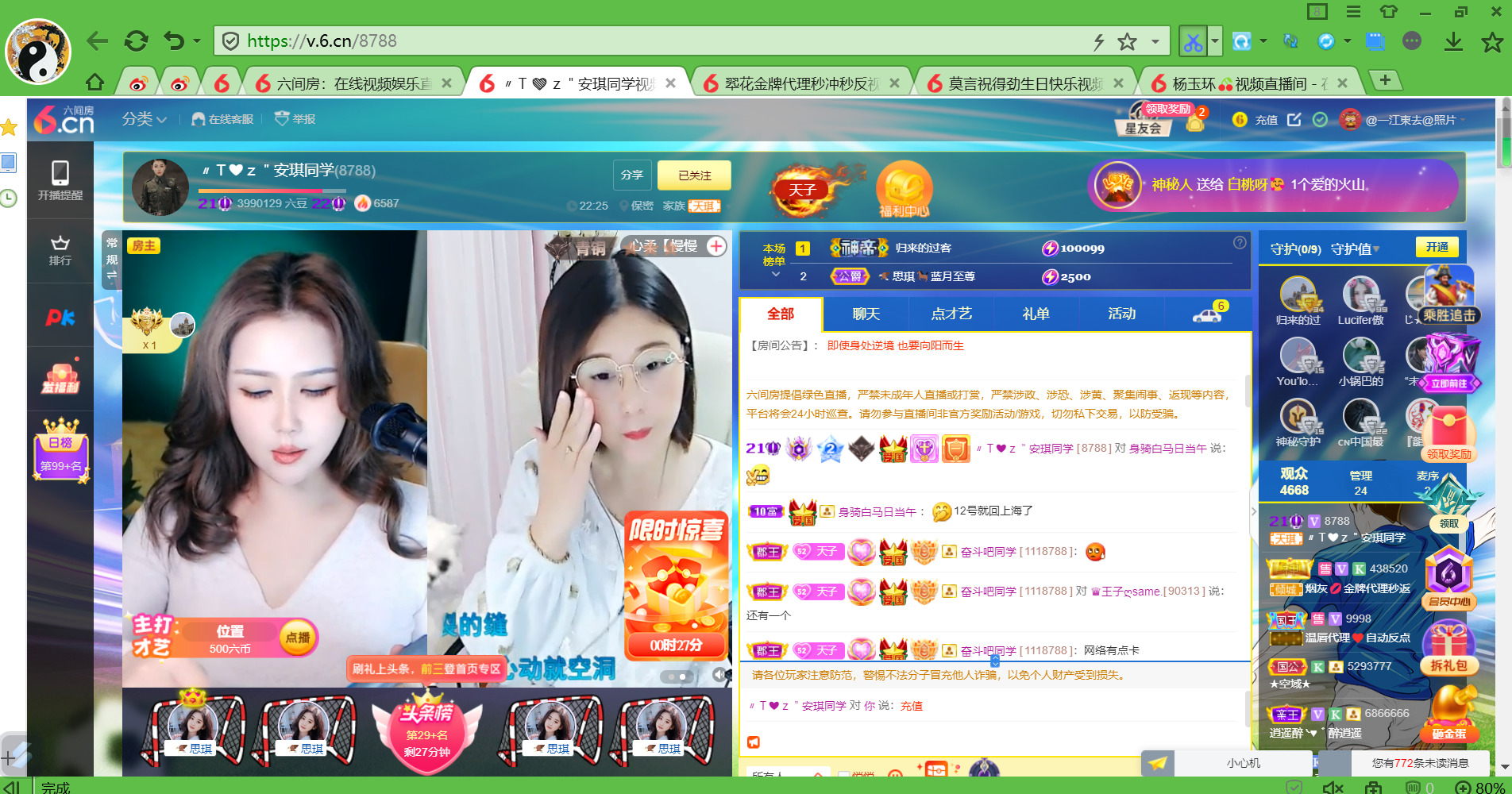Select the 全部 all-messages tab
The width and height of the screenshot is (1512, 794).
[781, 314]
